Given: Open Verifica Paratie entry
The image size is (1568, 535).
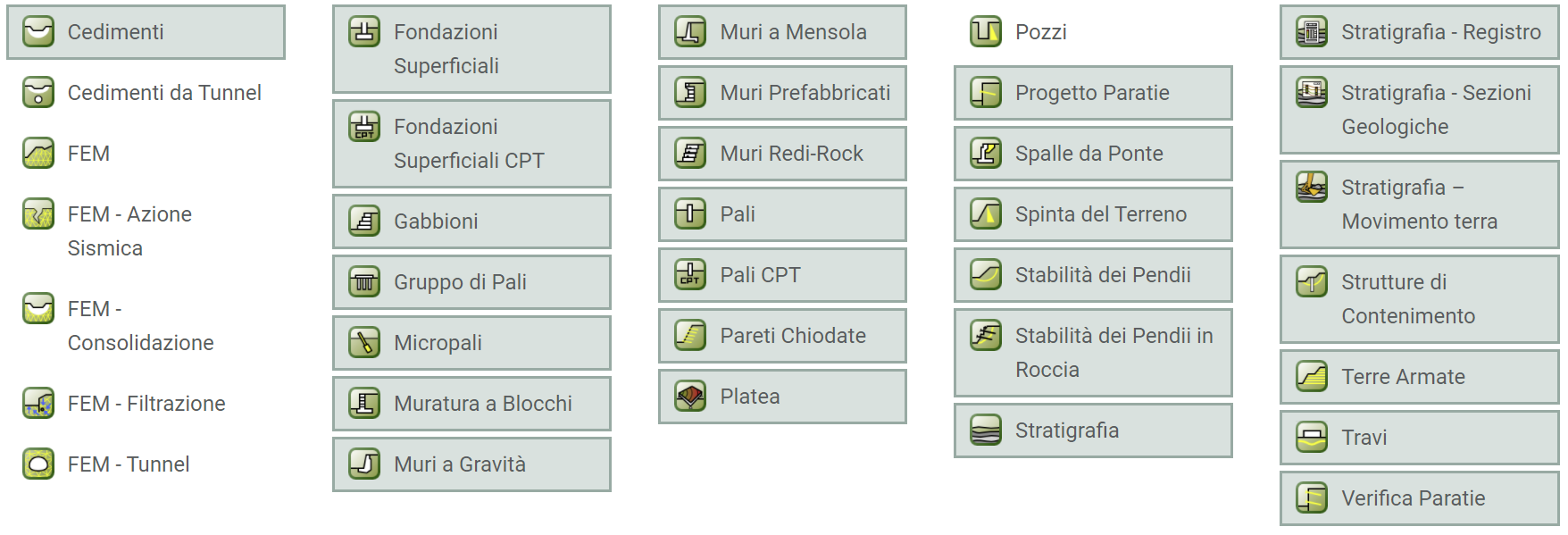Looking at the screenshot, I should (1420, 498).
